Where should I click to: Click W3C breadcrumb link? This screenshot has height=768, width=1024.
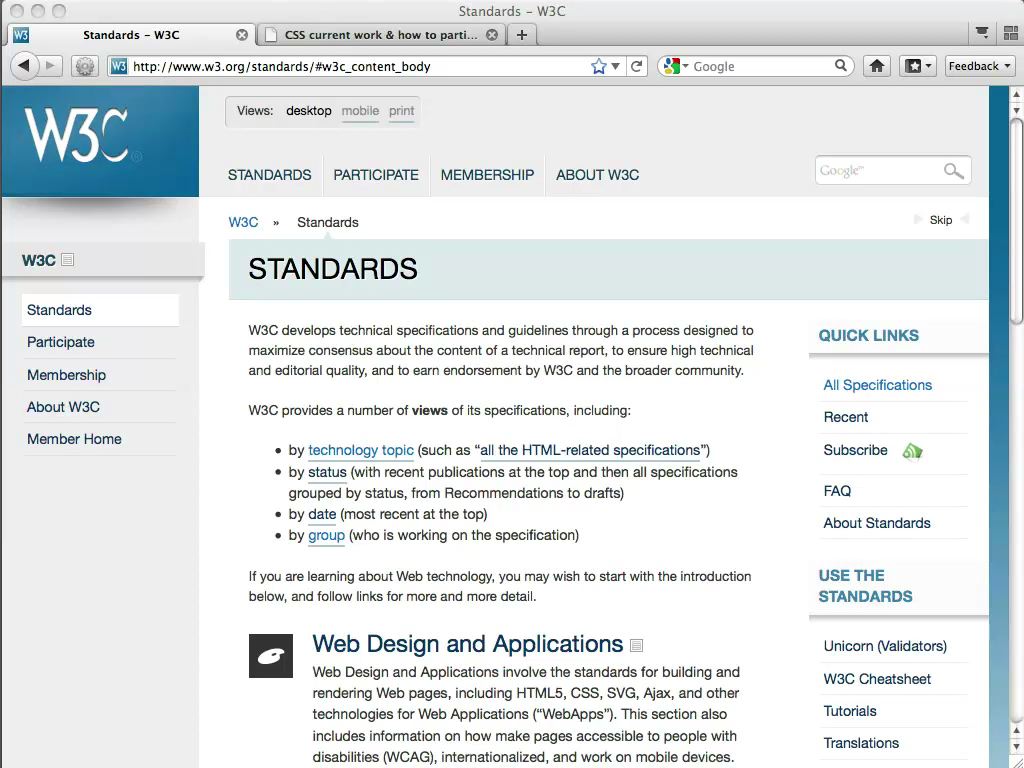[243, 222]
